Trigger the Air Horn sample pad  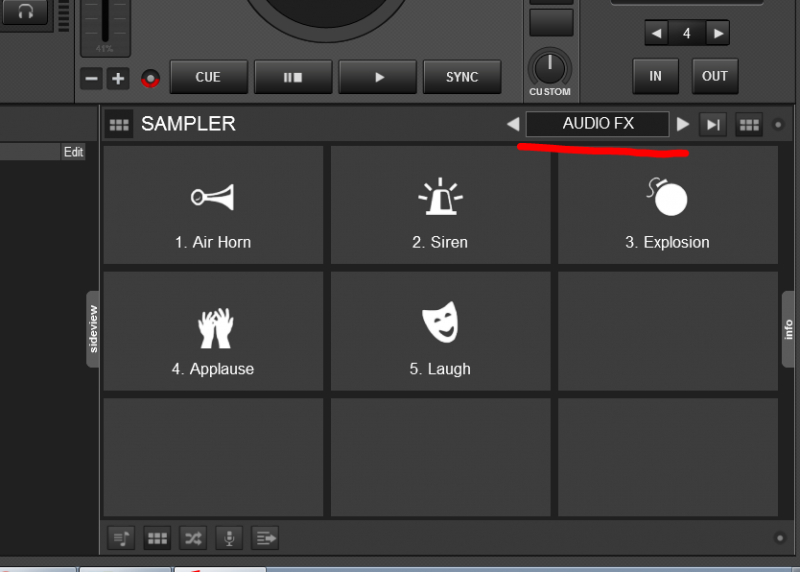pyautogui.click(x=213, y=207)
